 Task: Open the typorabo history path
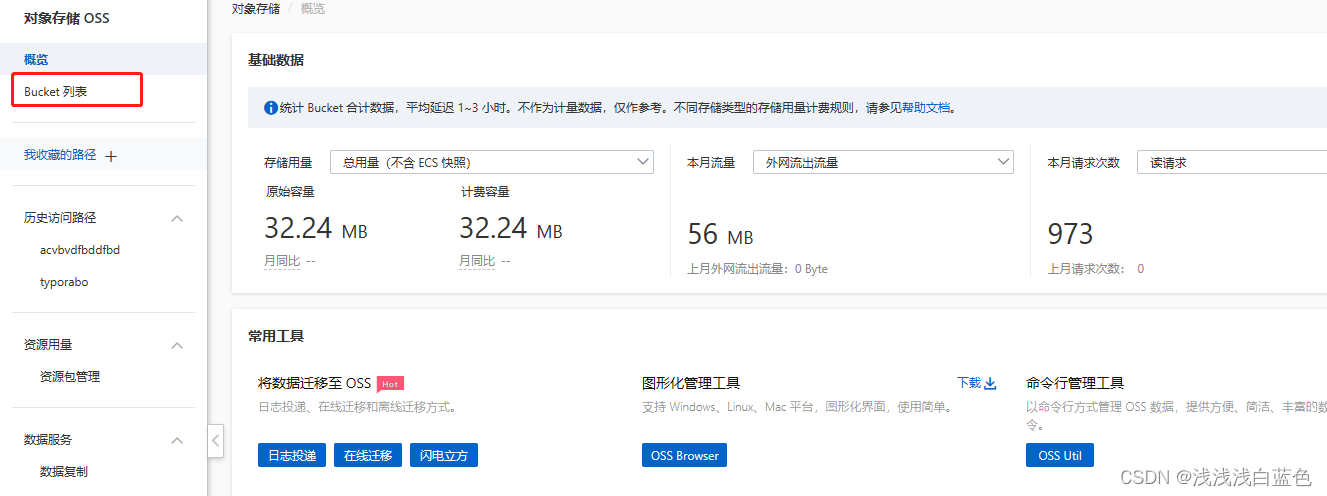tap(64, 282)
